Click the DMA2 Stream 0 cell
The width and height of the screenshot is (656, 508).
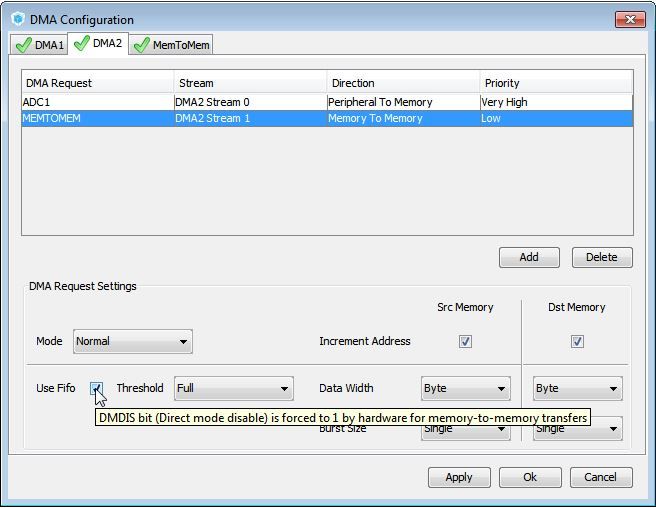click(250, 102)
